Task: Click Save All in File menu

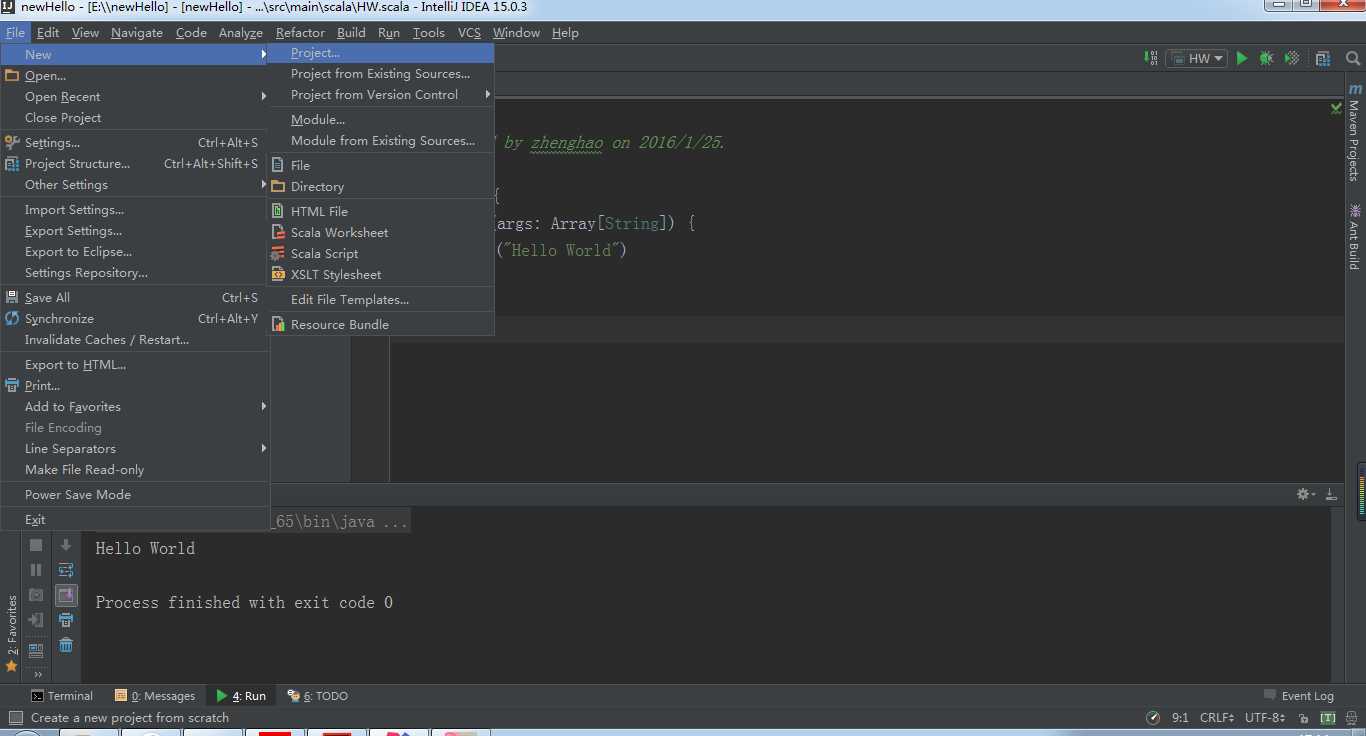Action: click(135, 298)
